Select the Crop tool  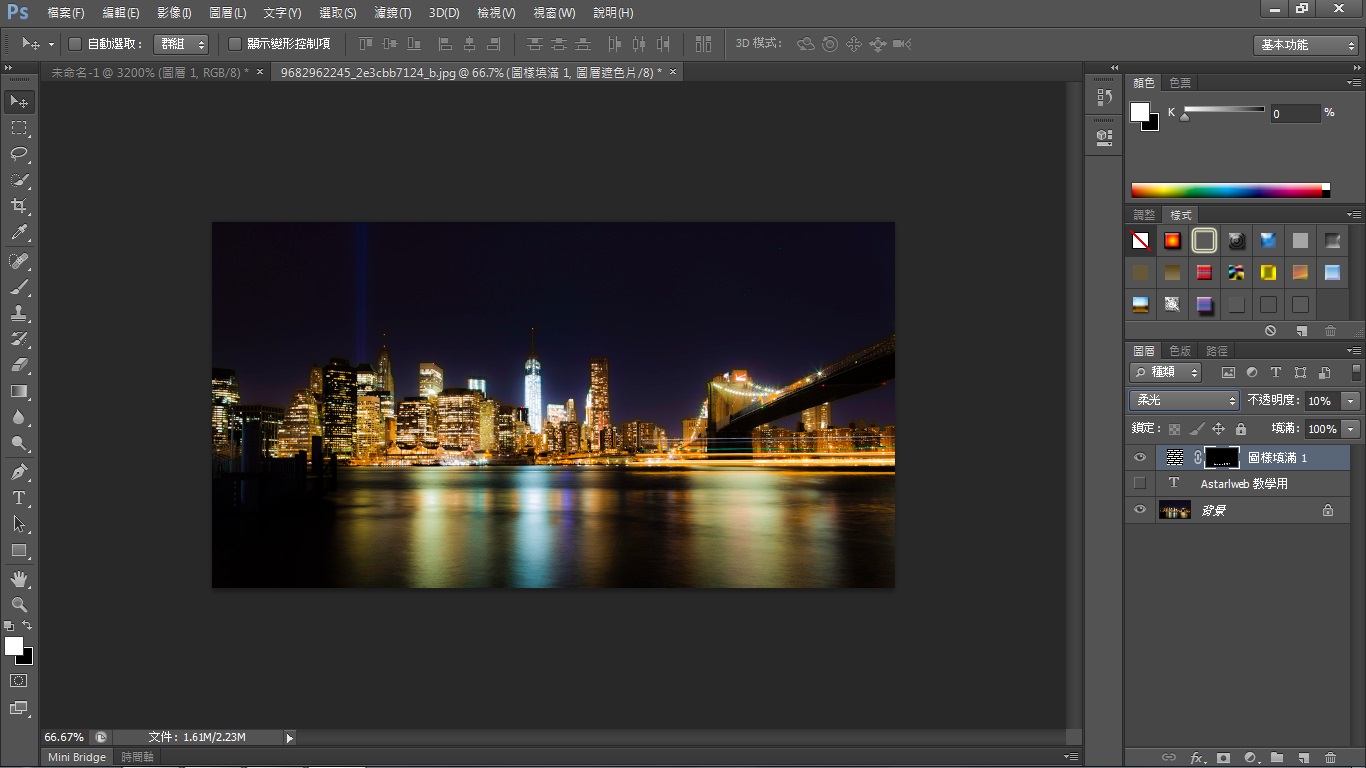[x=19, y=206]
